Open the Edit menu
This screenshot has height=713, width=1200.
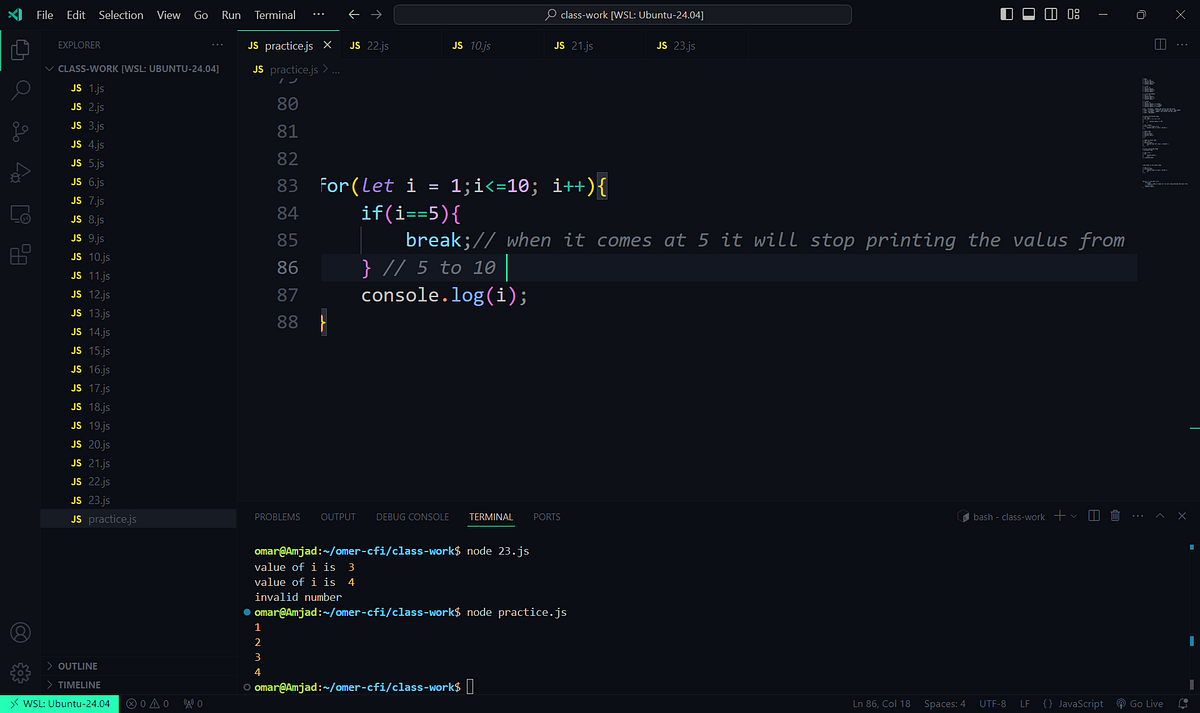(x=76, y=15)
